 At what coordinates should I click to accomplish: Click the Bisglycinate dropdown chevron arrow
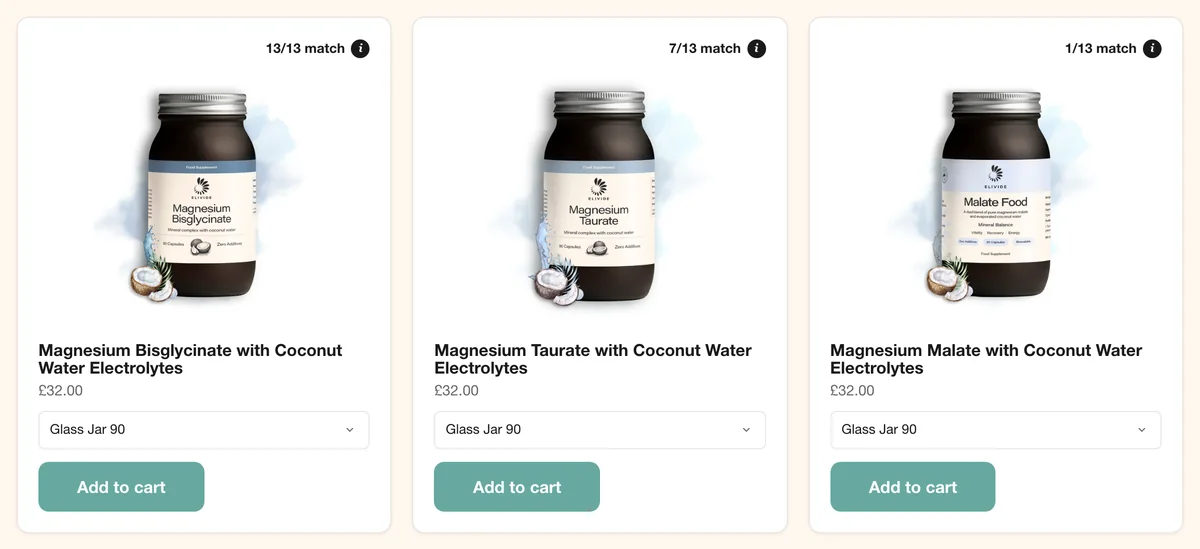point(350,430)
